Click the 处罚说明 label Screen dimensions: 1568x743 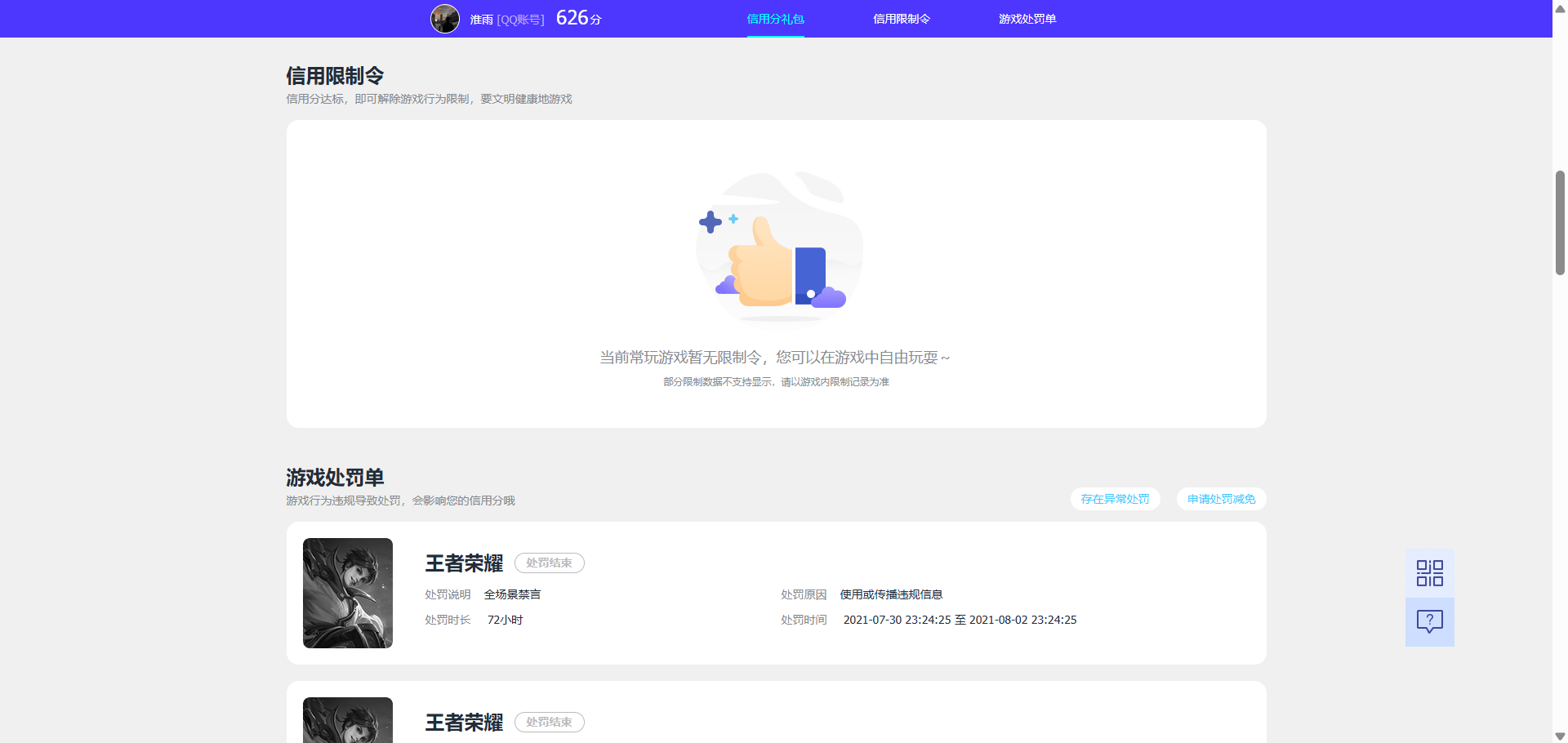pos(448,594)
